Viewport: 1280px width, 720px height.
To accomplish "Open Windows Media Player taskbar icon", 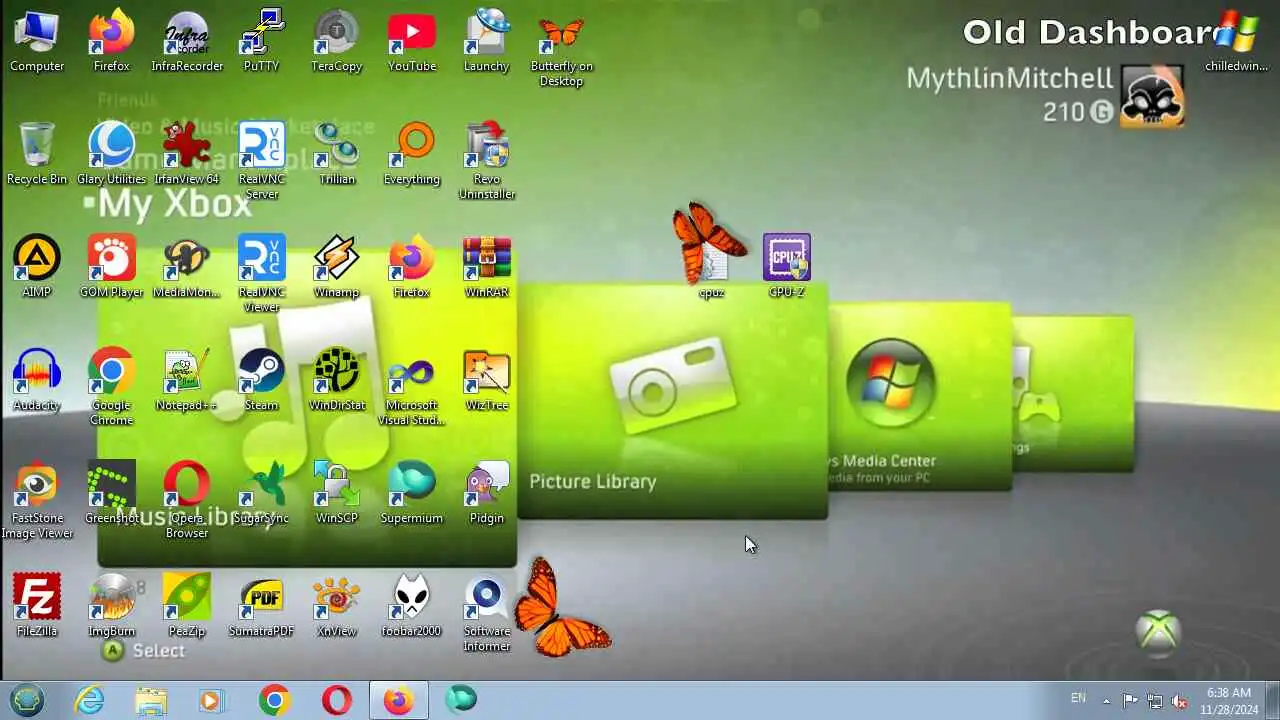I will [212, 700].
